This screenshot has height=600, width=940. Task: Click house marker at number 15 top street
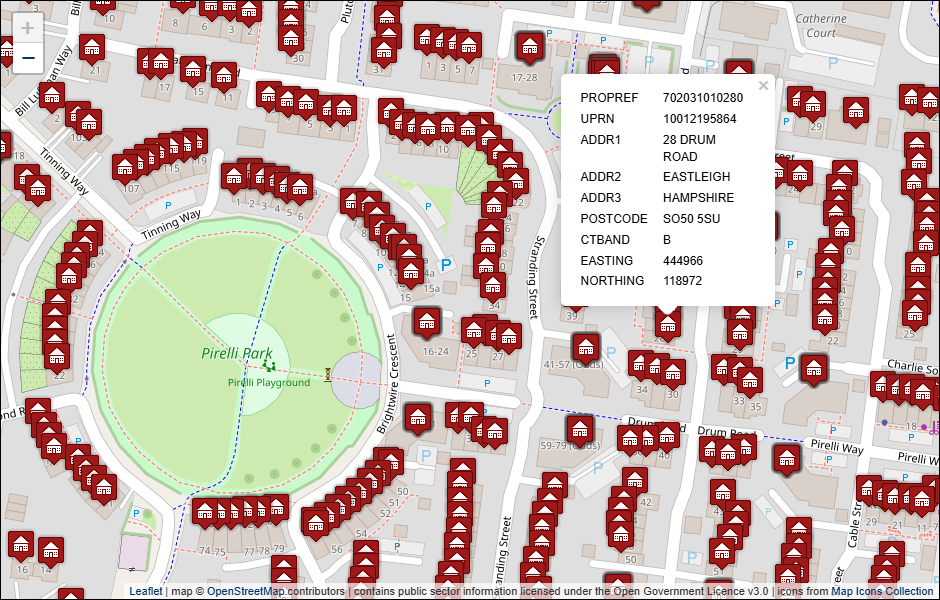click(x=193, y=70)
